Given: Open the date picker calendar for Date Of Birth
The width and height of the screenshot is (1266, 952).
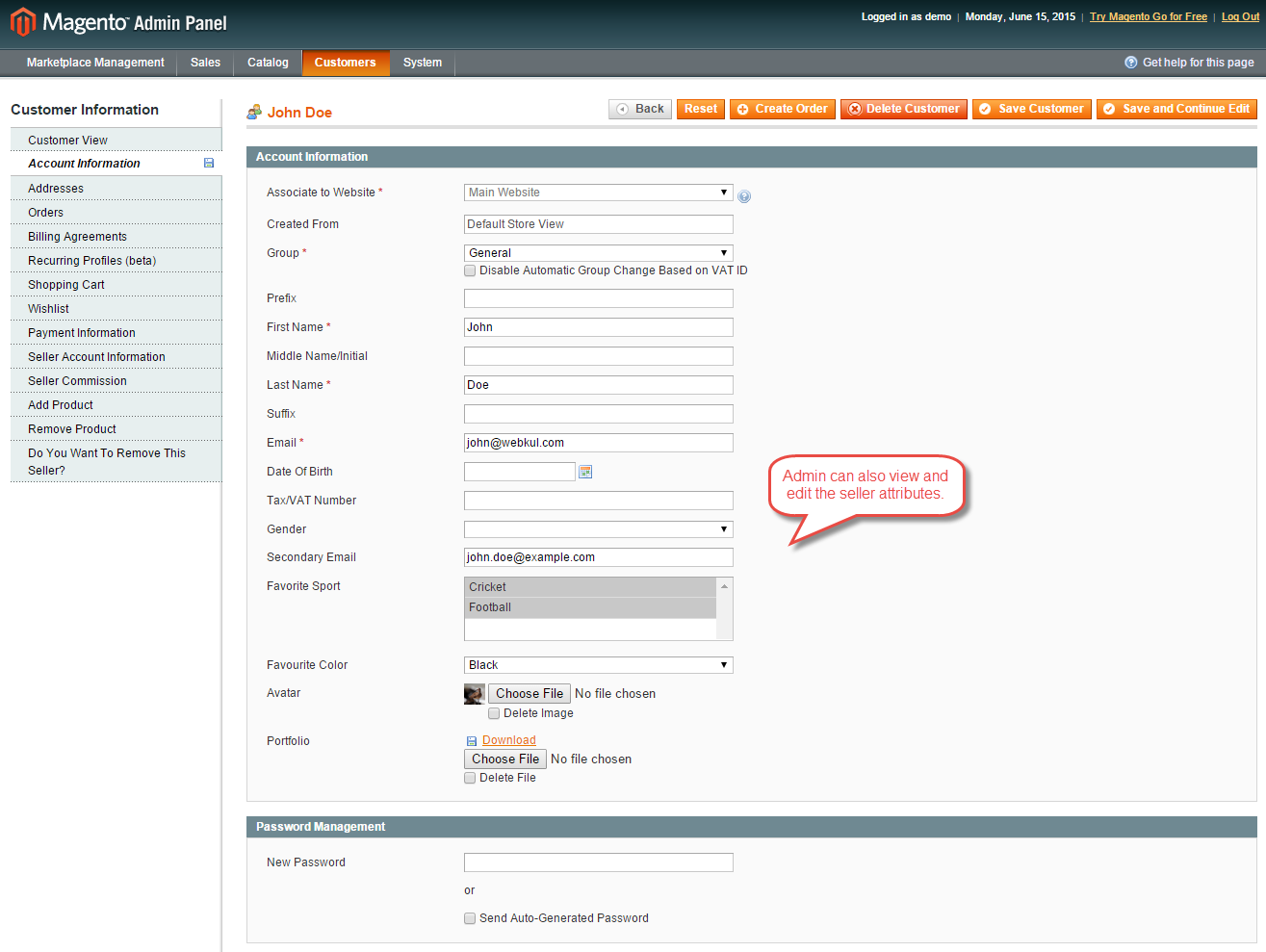Looking at the screenshot, I should coord(584,471).
